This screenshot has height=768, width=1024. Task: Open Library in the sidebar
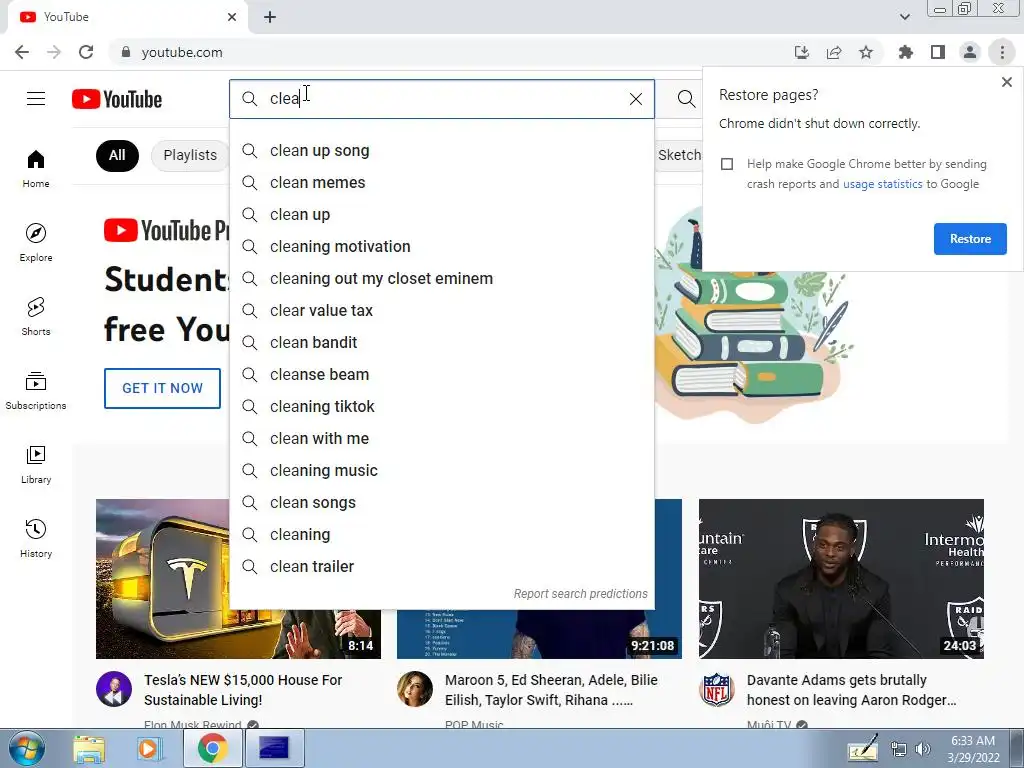point(36,464)
